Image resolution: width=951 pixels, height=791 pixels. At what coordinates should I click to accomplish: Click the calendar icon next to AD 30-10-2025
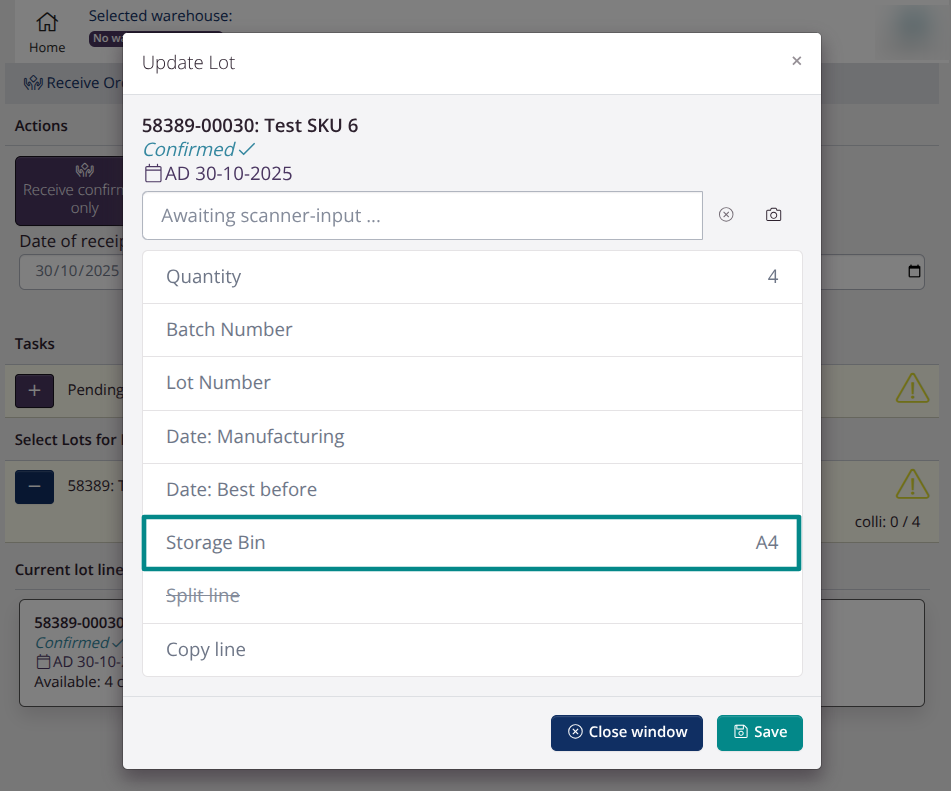pyautogui.click(x=153, y=174)
